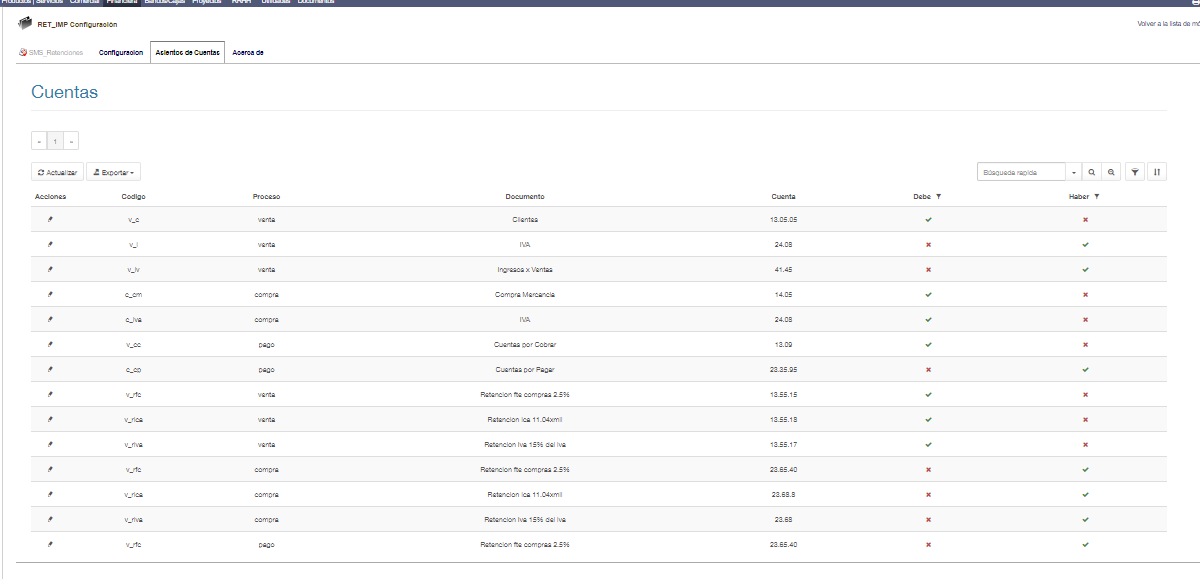The width and height of the screenshot is (1200, 588).
Task: Click the advanced search zoom icon
Action: click(1110, 172)
